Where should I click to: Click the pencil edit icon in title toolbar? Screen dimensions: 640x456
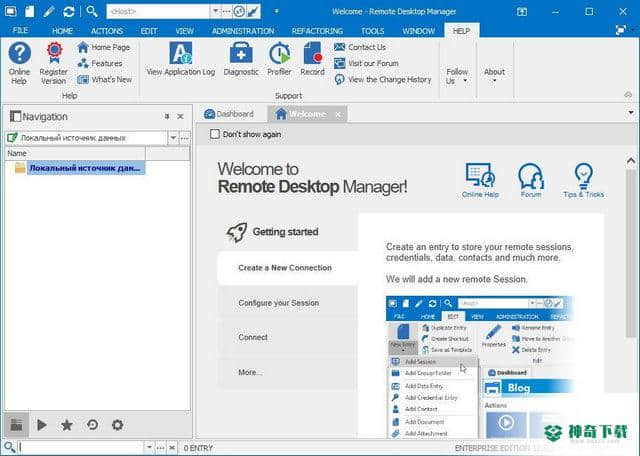pyautogui.click(x=49, y=11)
